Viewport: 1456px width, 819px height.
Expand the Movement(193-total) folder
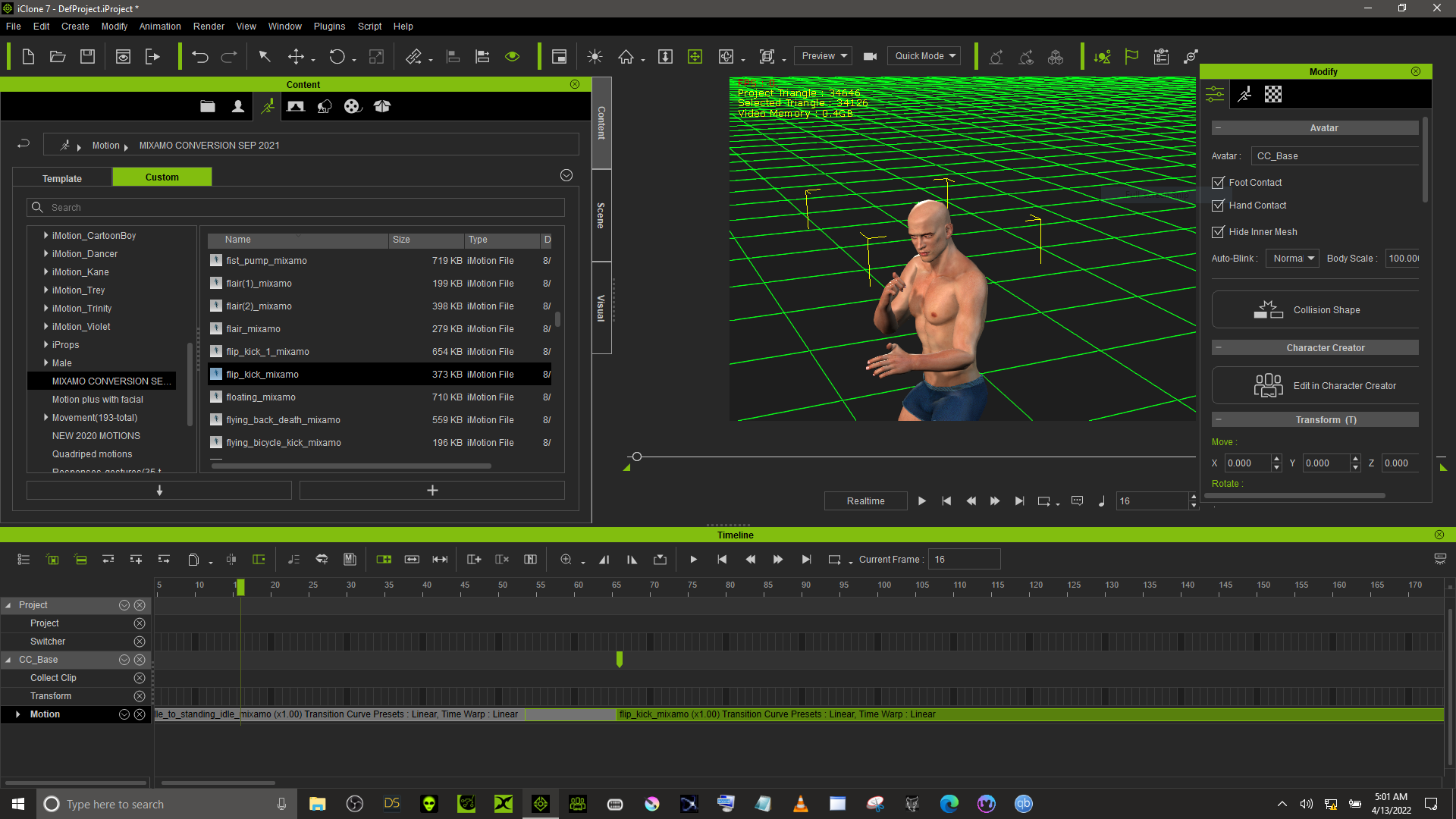(46, 418)
